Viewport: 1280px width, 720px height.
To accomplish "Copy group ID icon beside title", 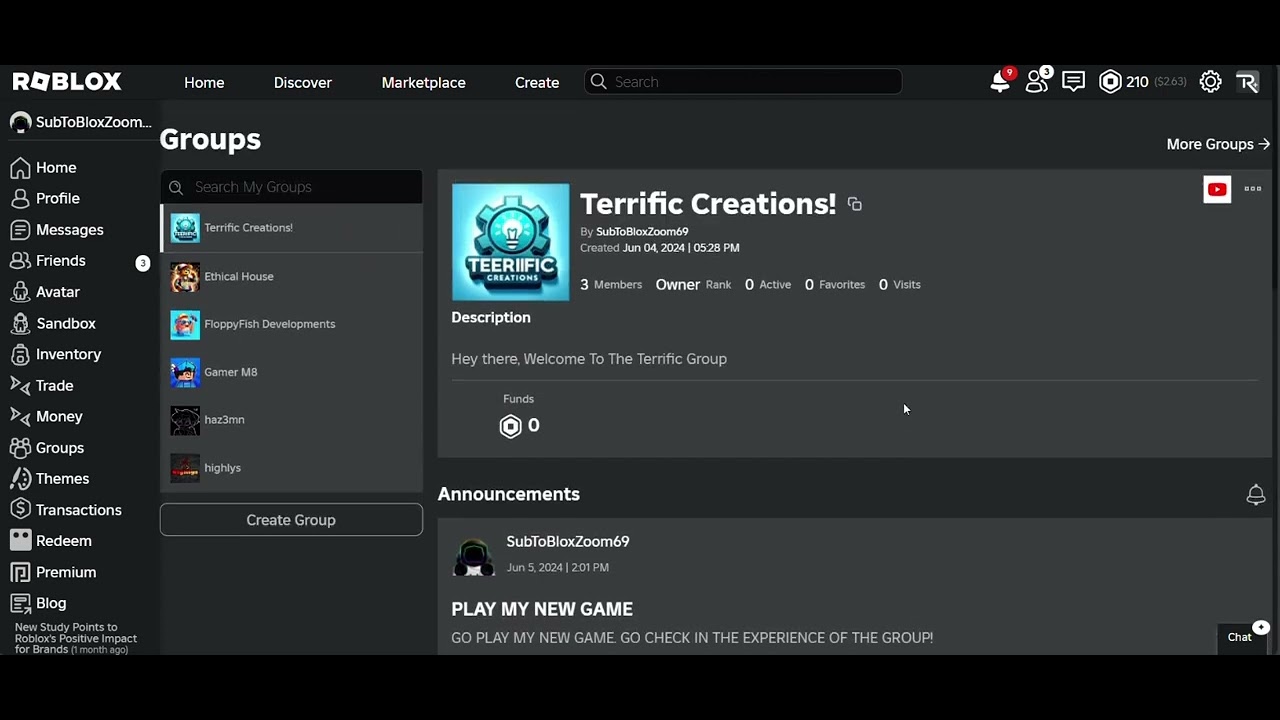I will coord(854,204).
